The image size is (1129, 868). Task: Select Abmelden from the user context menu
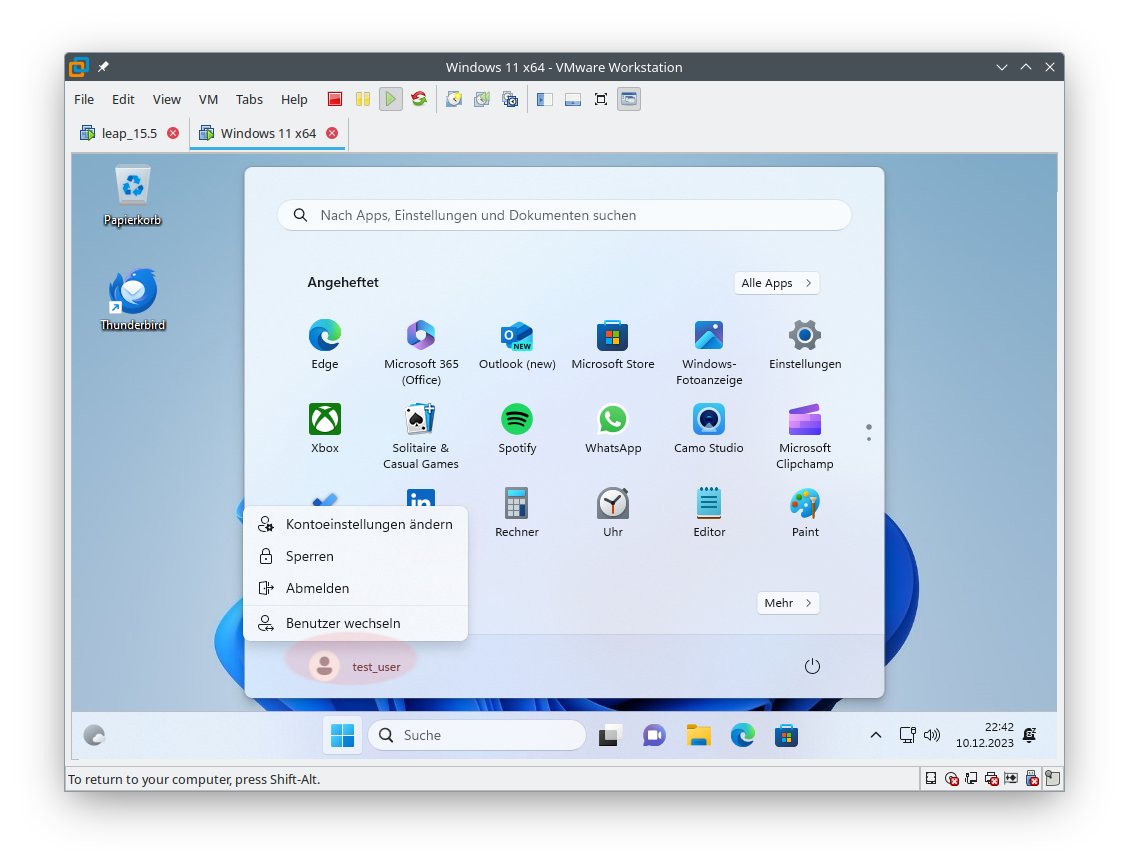coord(317,588)
